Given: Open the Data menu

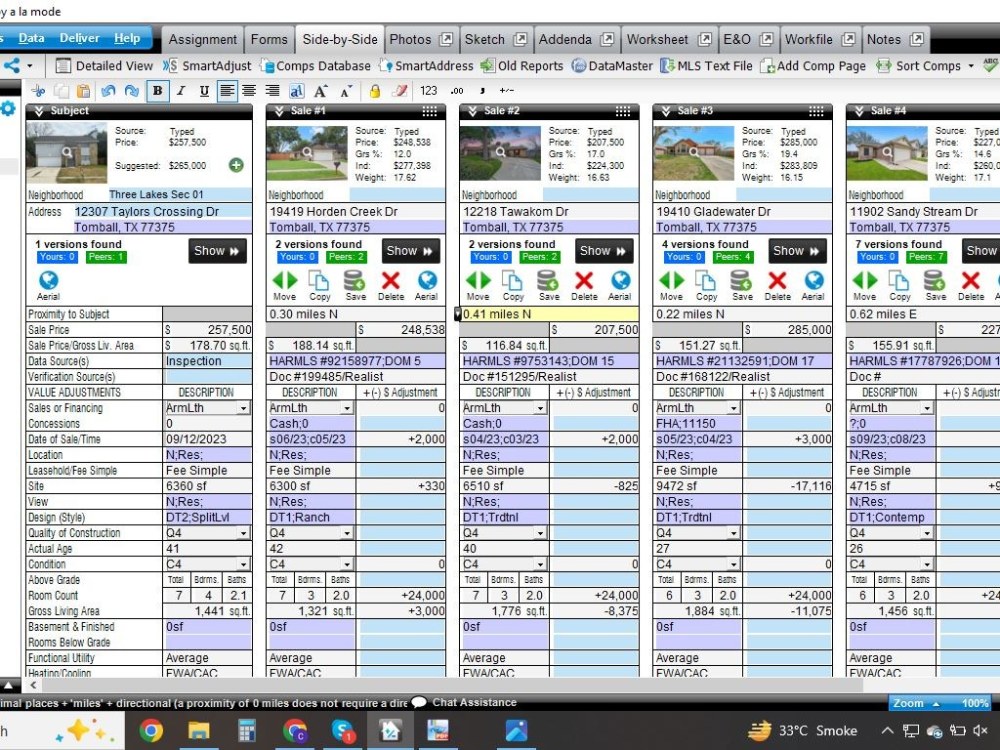Looking at the screenshot, I should (x=31, y=38).
